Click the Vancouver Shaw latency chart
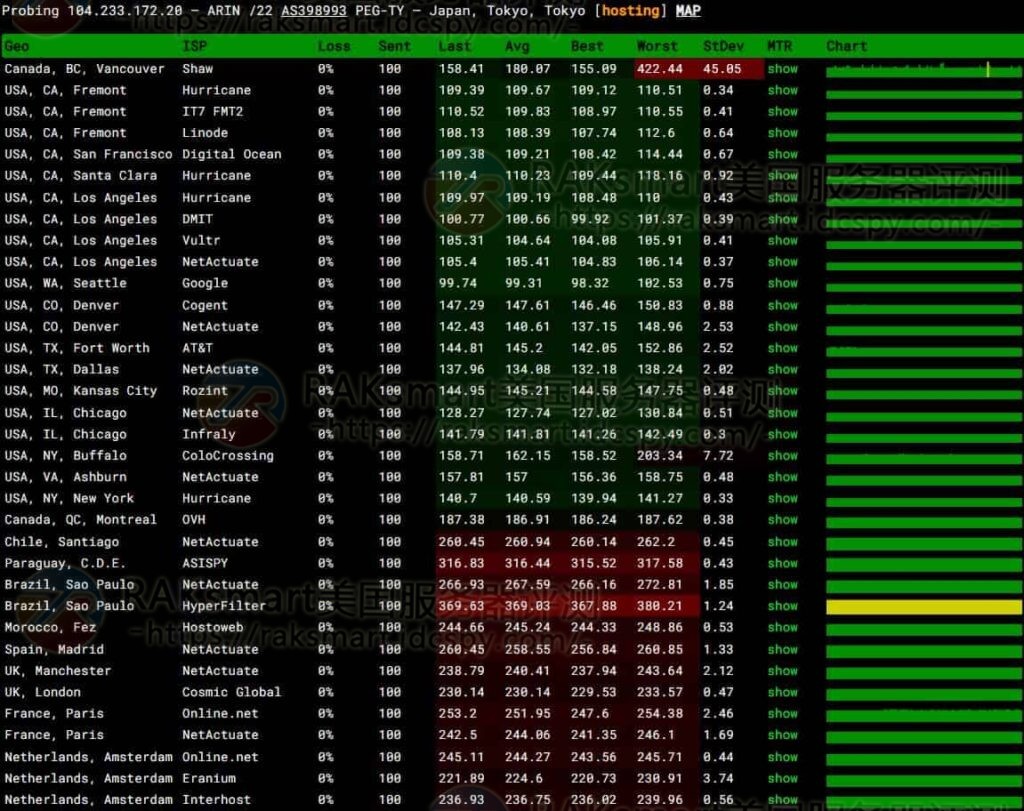Screen dimensions: 1024x811 pyautogui.click(x=924, y=70)
